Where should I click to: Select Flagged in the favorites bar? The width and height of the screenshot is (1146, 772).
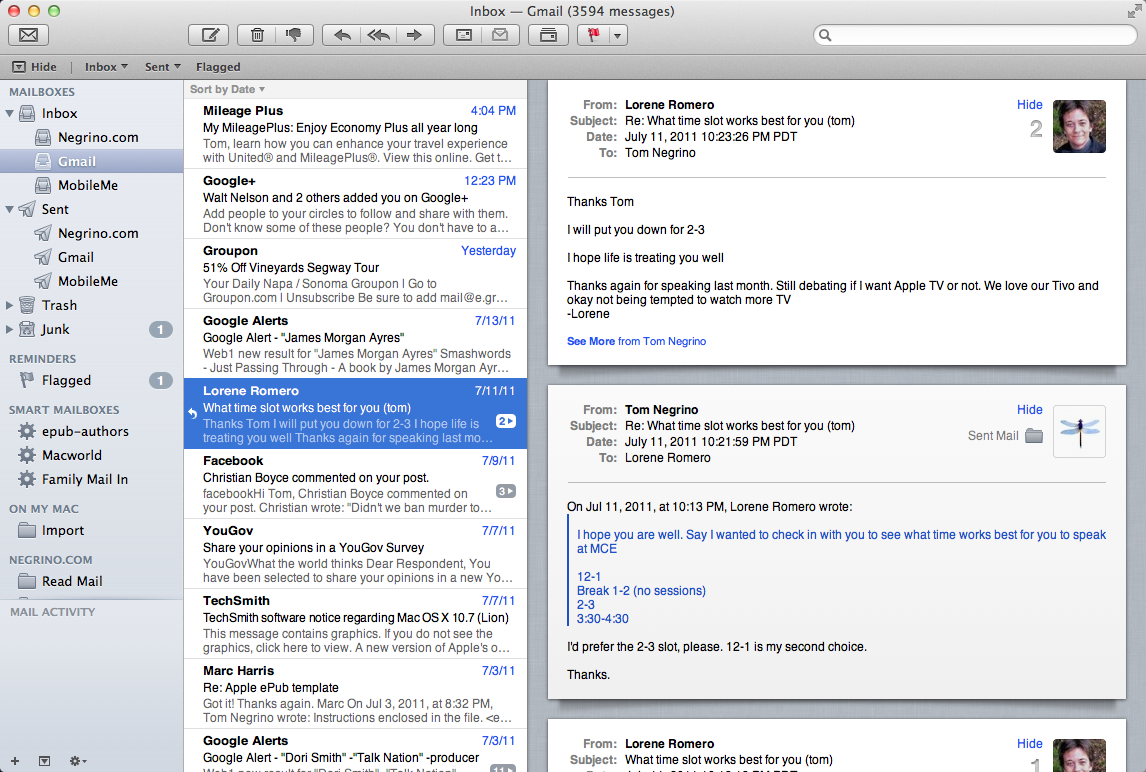(218, 67)
